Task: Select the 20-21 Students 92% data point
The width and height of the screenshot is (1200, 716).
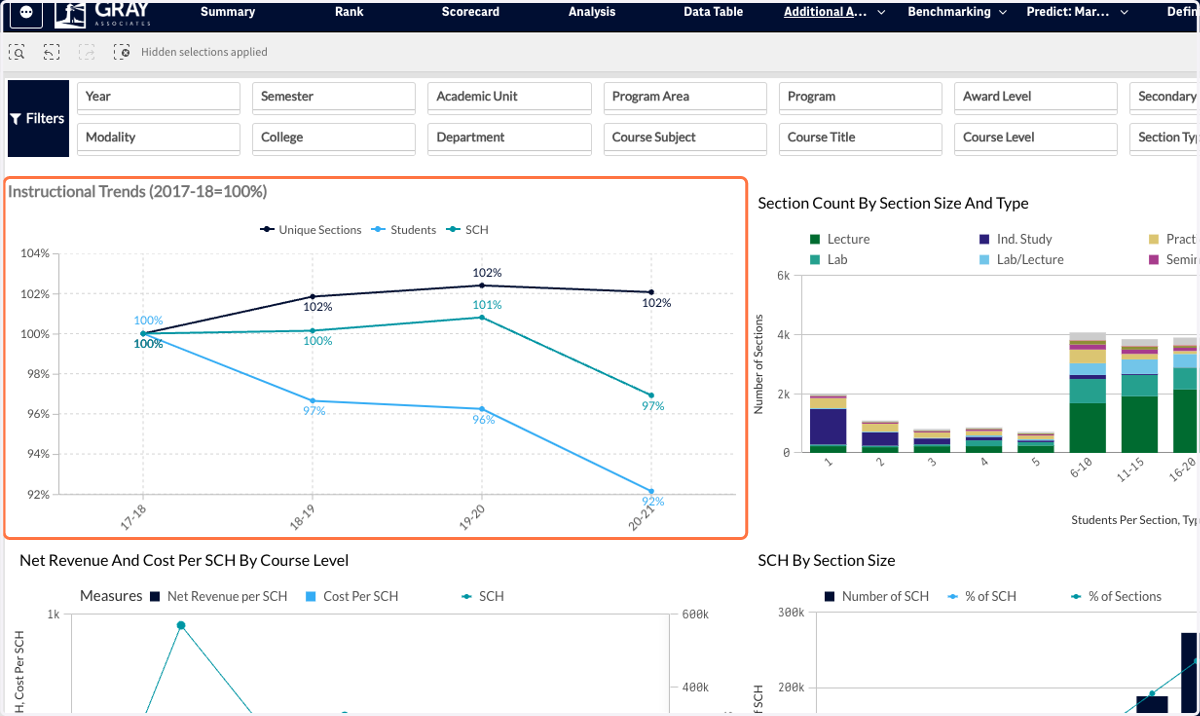Action: coord(651,491)
